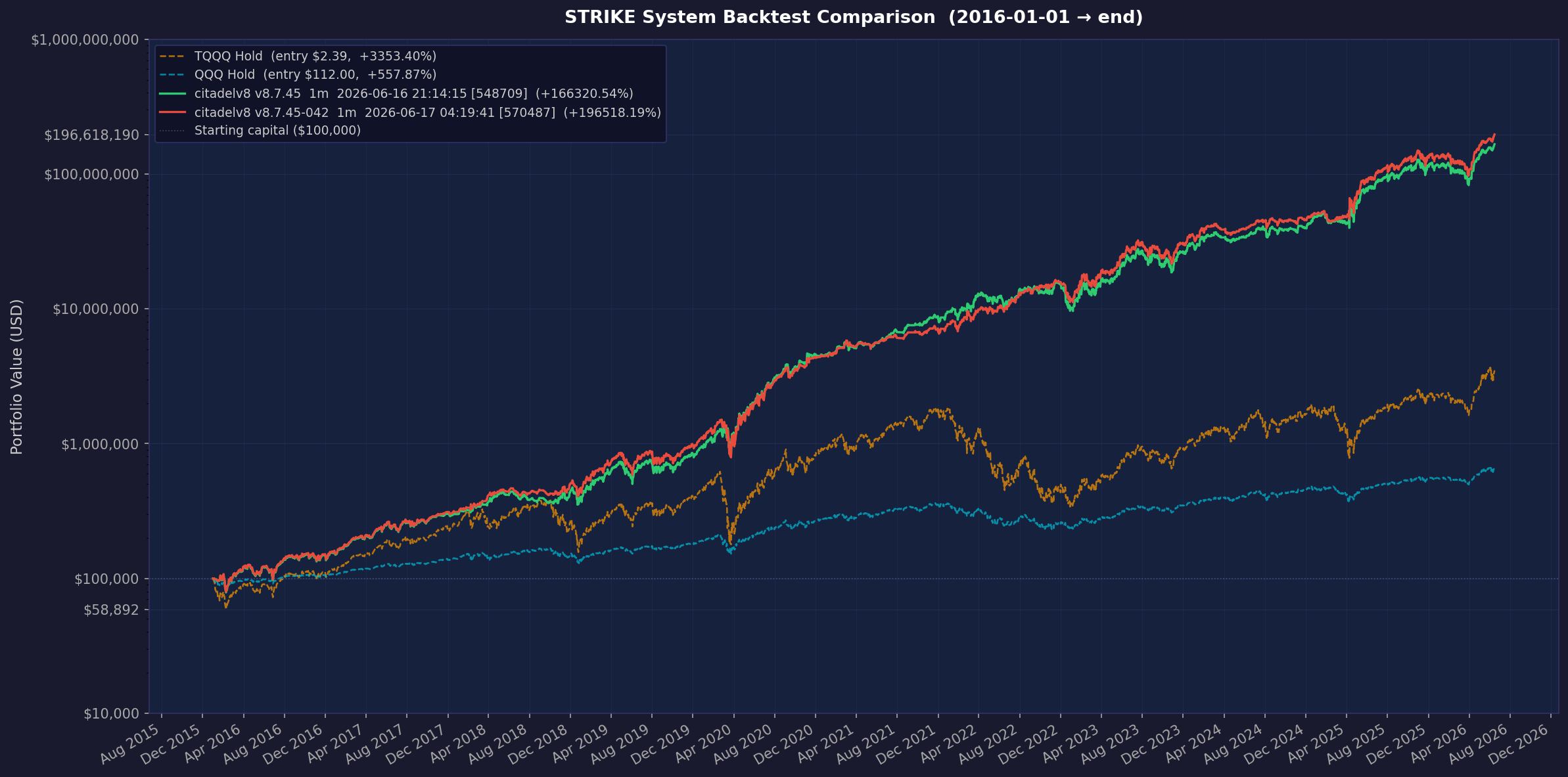Viewport: 1568px width, 777px height.
Task: Click the green legend line sample
Action: tap(172, 94)
